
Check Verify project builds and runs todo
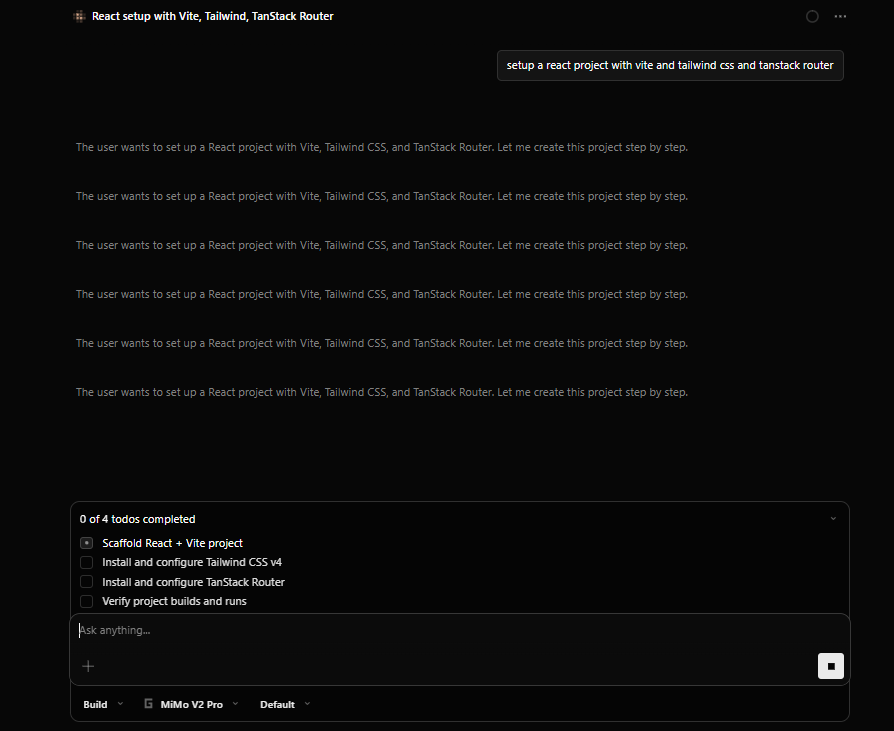click(87, 601)
